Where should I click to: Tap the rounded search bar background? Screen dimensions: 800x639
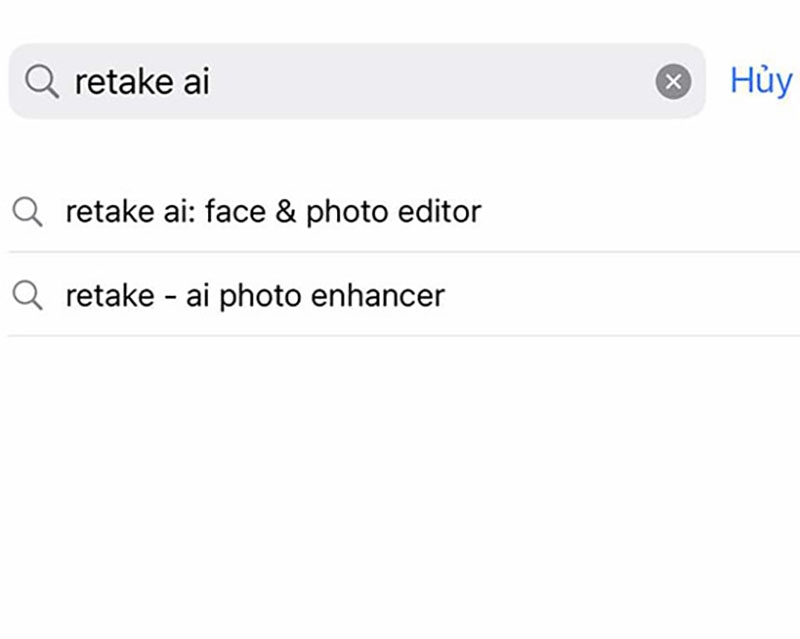point(400,82)
